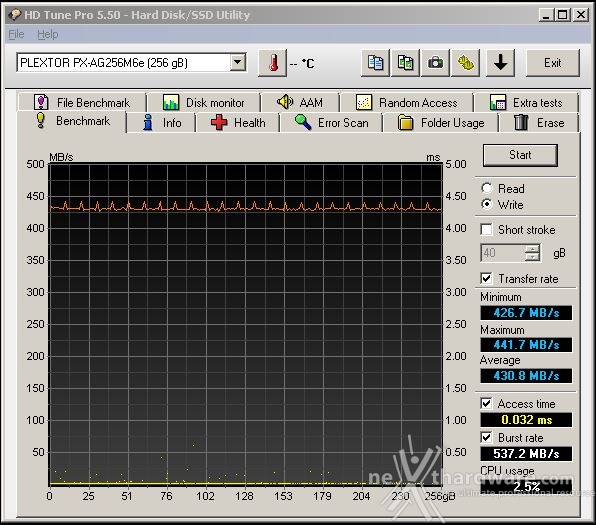This screenshot has width=596, height=525.
Task: Select the Read radio button
Action: click(x=487, y=188)
